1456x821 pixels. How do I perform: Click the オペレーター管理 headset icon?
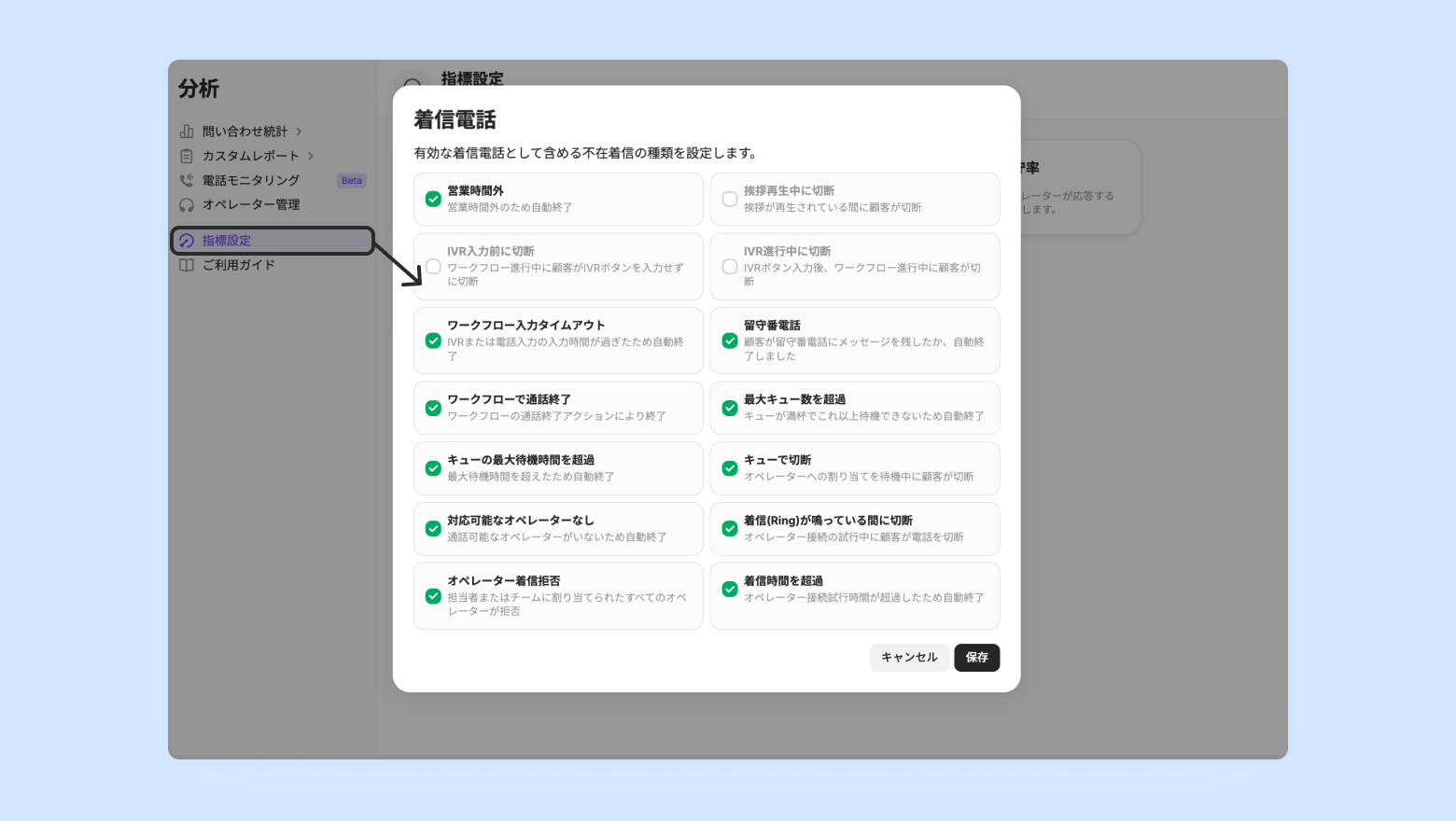pyautogui.click(x=187, y=204)
